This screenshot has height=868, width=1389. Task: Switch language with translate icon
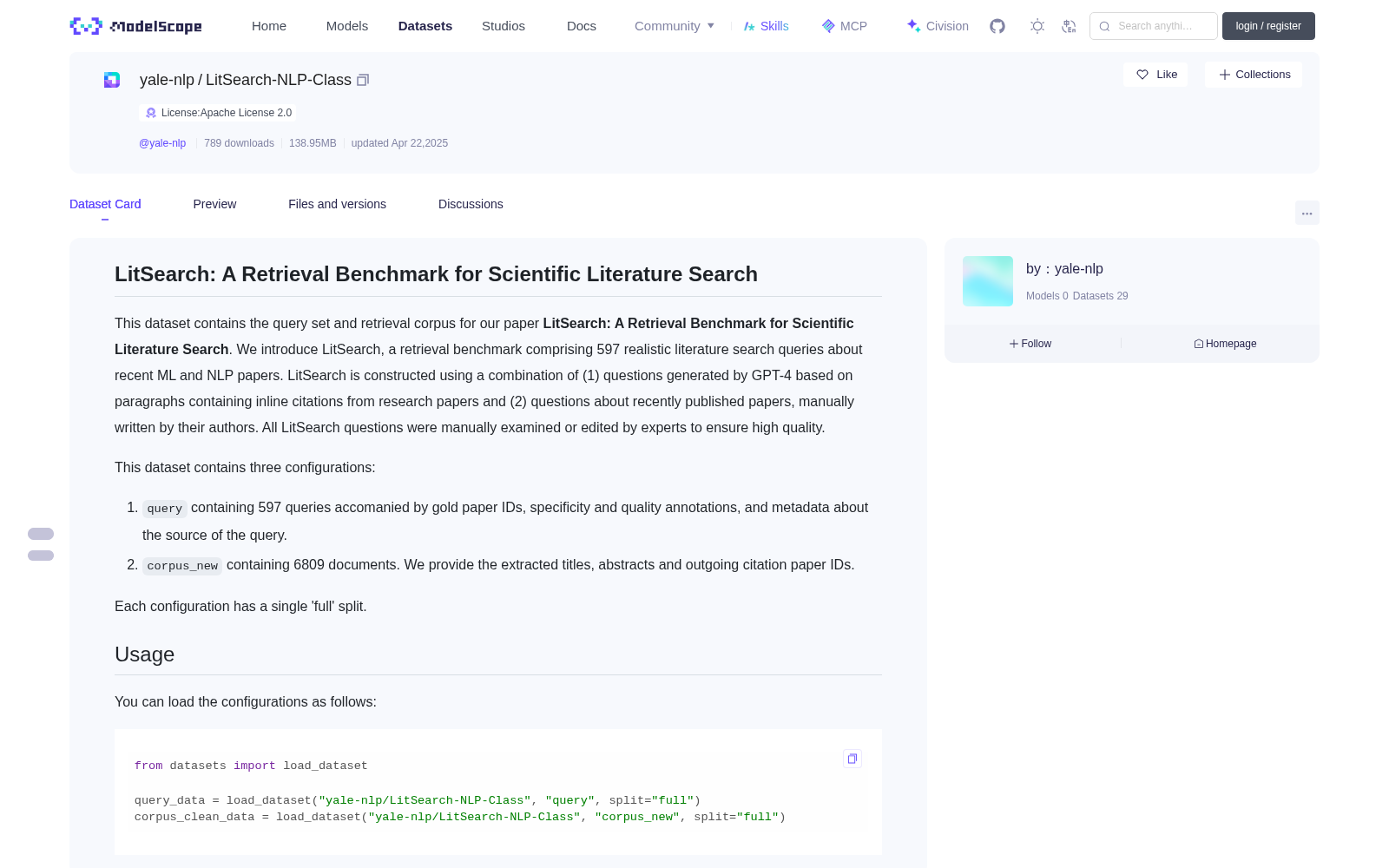[x=1069, y=26]
